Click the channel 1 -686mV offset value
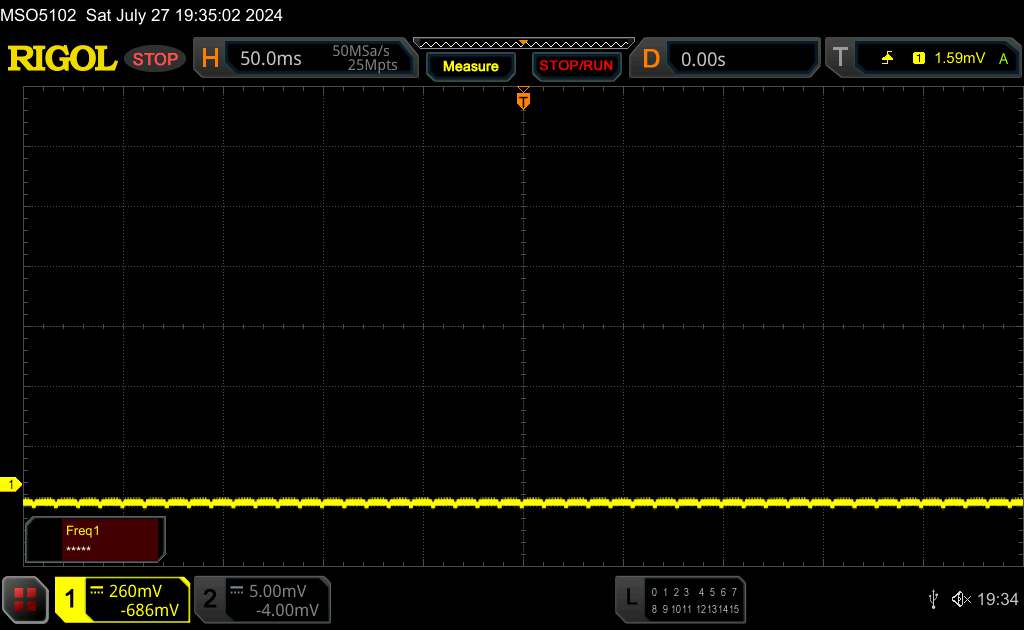Screen dimensions: 1024x630 (150, 610)
